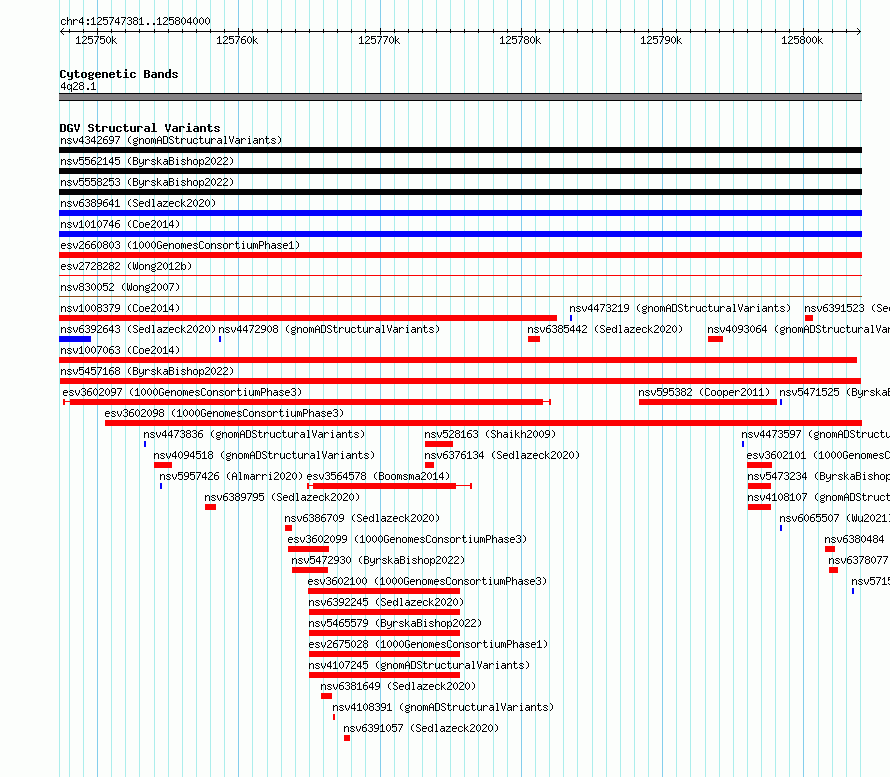The width and height of the screenshot is (890, 777).
Task: Click the right arrow of coordinate ruler
Action: (x=859, y=31)
